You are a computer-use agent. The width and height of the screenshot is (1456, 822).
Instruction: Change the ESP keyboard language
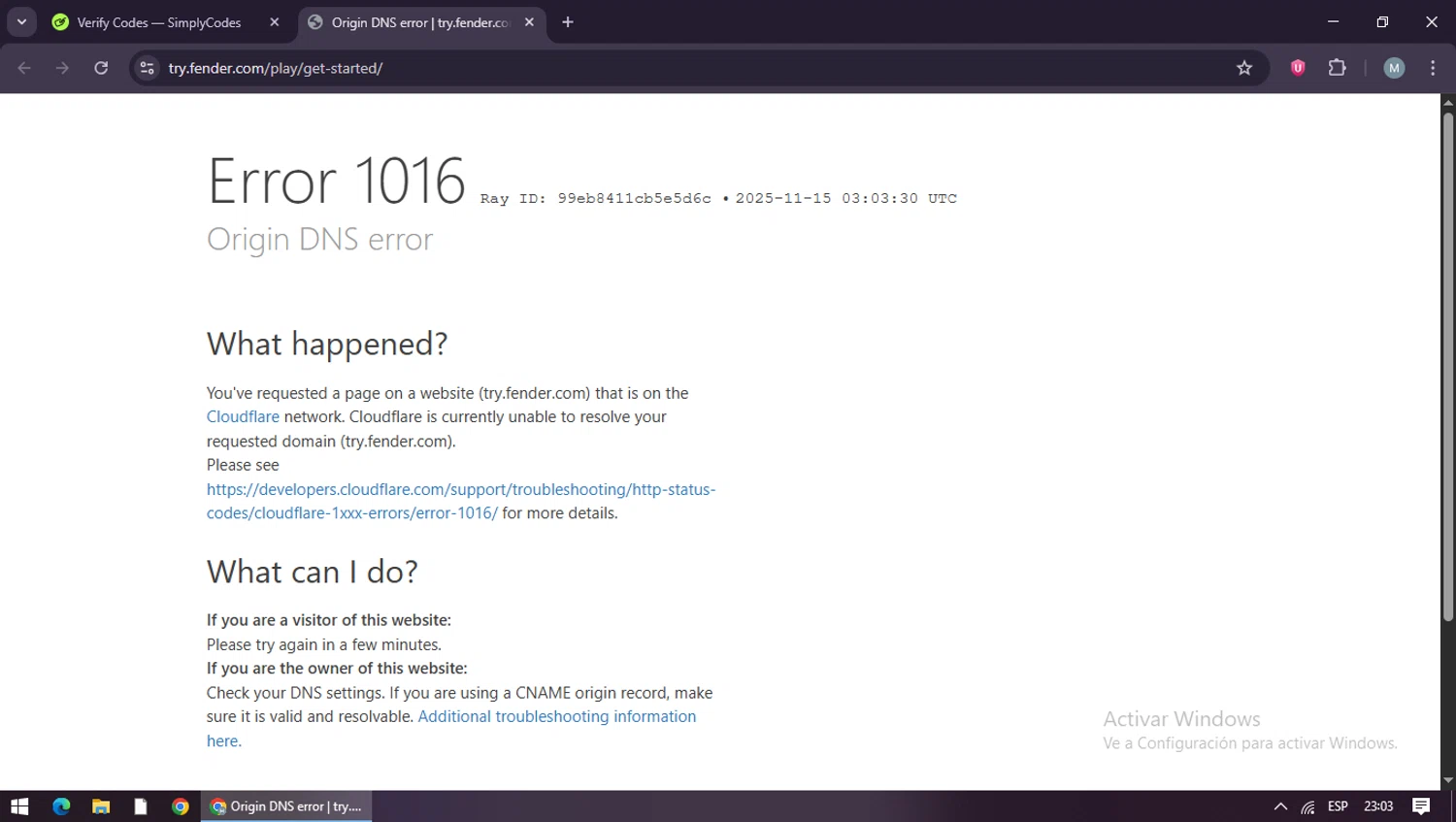click(1338, 806)
